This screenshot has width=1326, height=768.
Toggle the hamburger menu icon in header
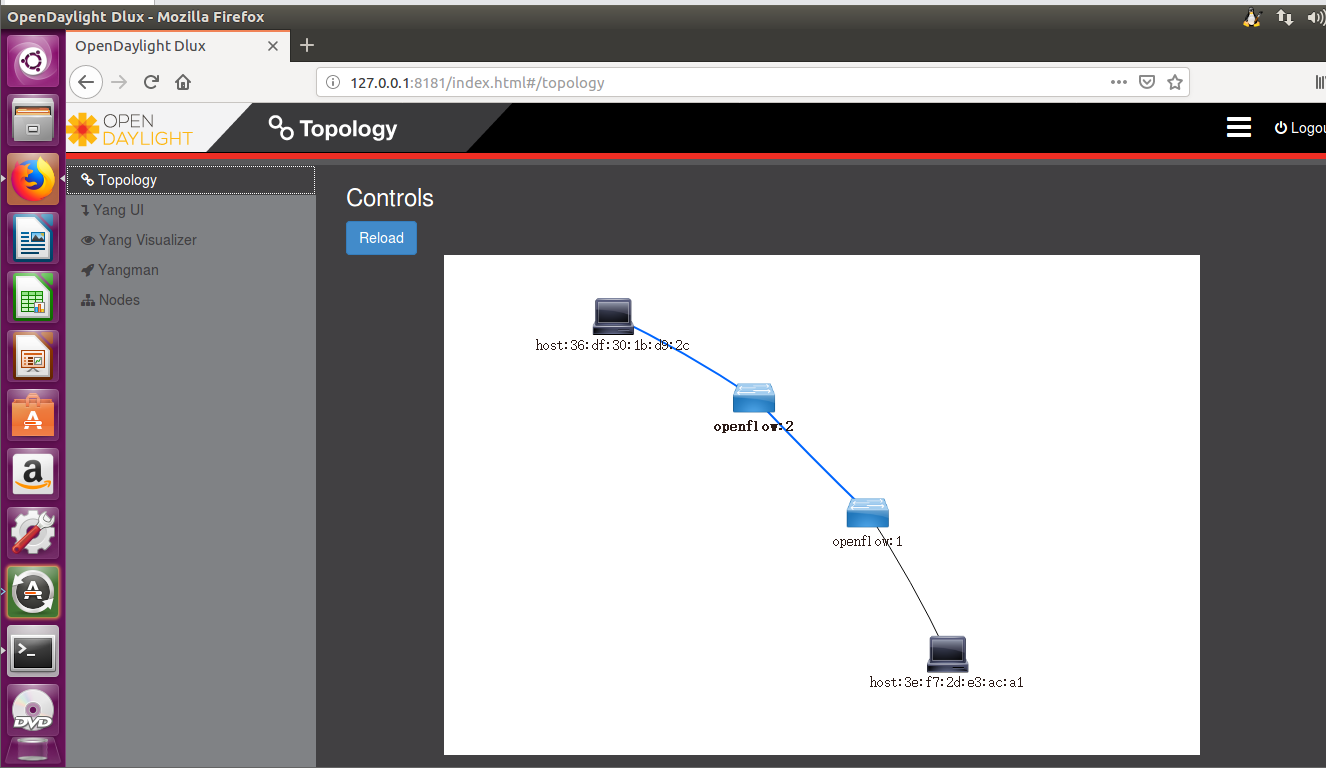click(1239, 127)
